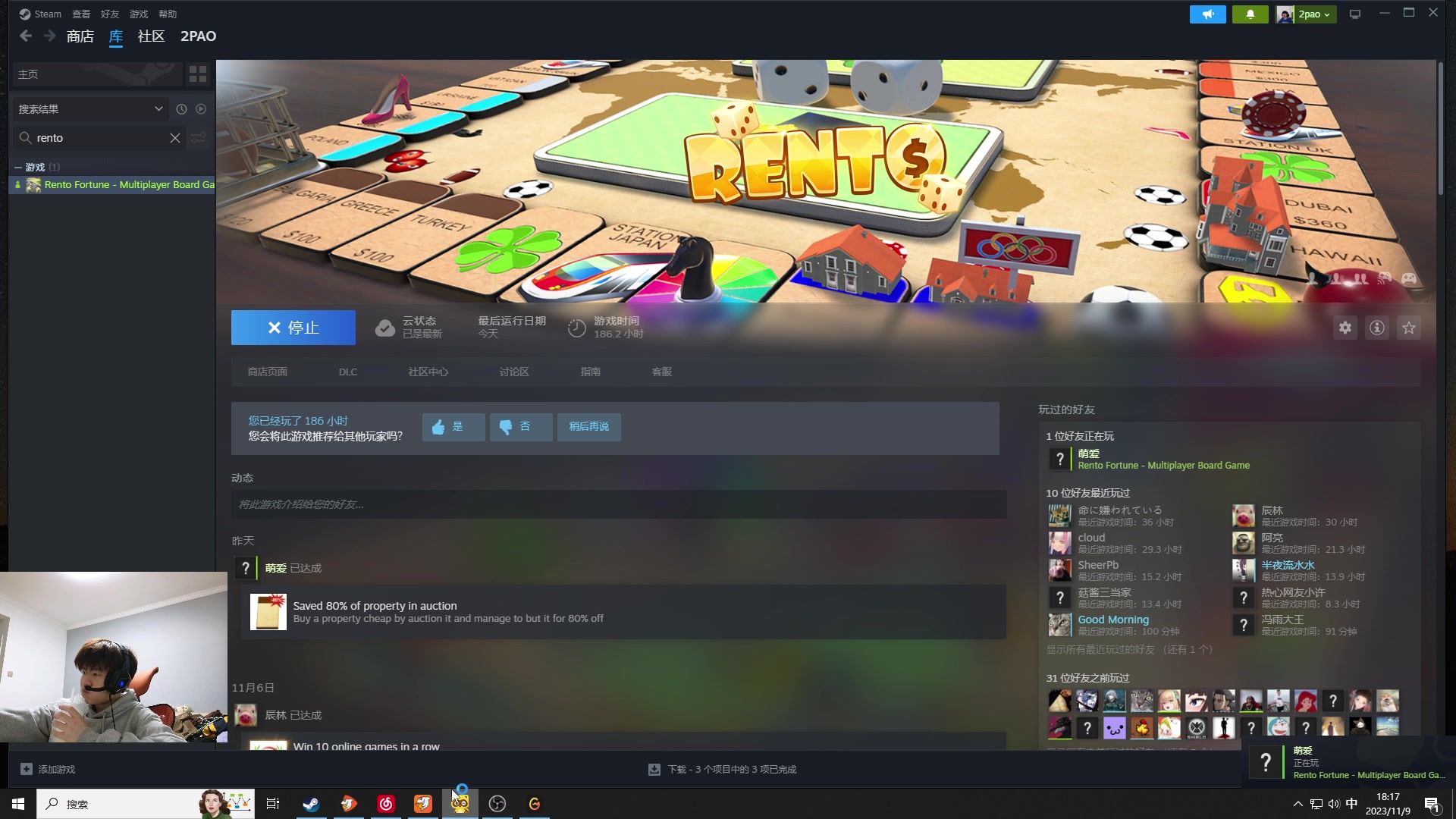The height and width of the screenshot is (819, 1456).
Task: Open NetEase Music taskbar icon
Action: pyautogui.click(x=386, y=804)
